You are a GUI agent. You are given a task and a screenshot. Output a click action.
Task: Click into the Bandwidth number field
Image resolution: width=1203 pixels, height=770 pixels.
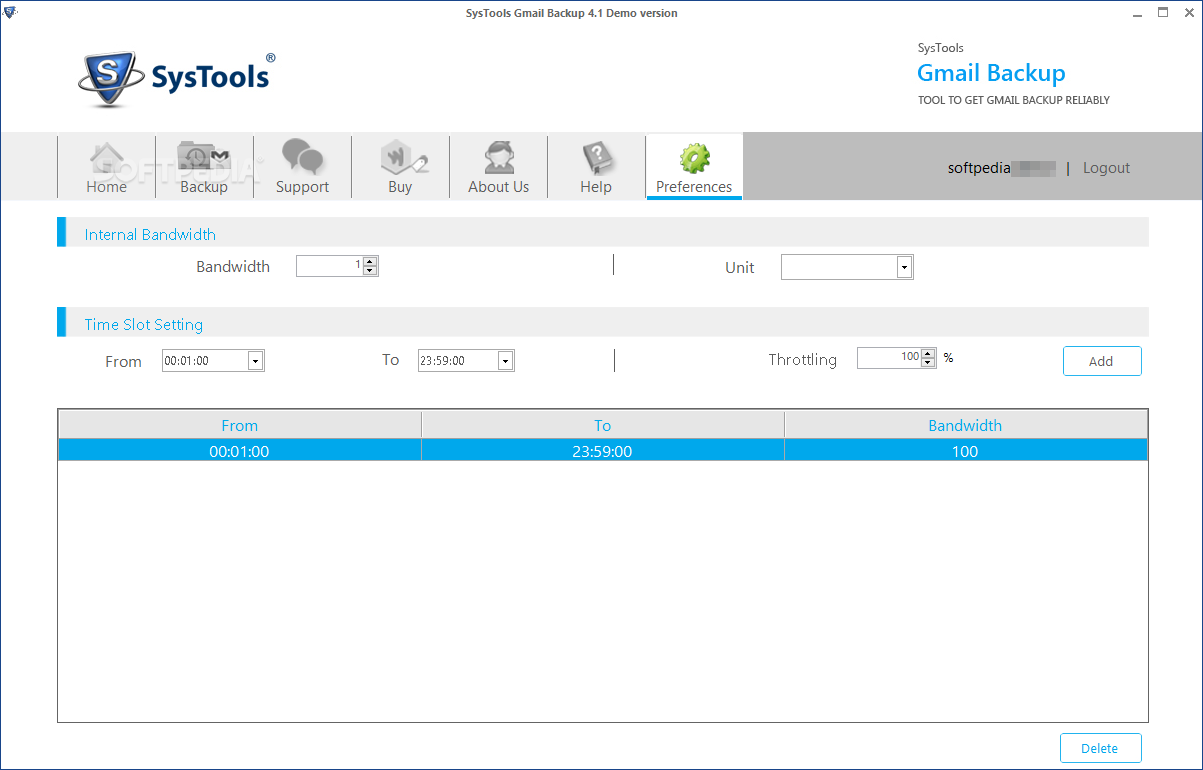pos(330,266)
